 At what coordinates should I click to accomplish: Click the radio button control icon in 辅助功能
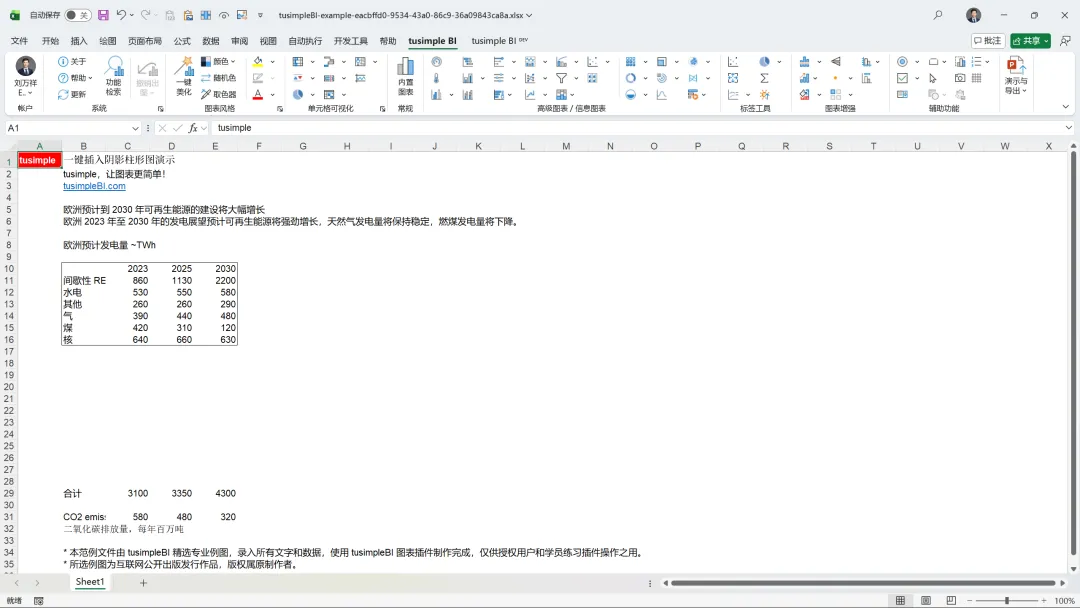pos(902,61)
